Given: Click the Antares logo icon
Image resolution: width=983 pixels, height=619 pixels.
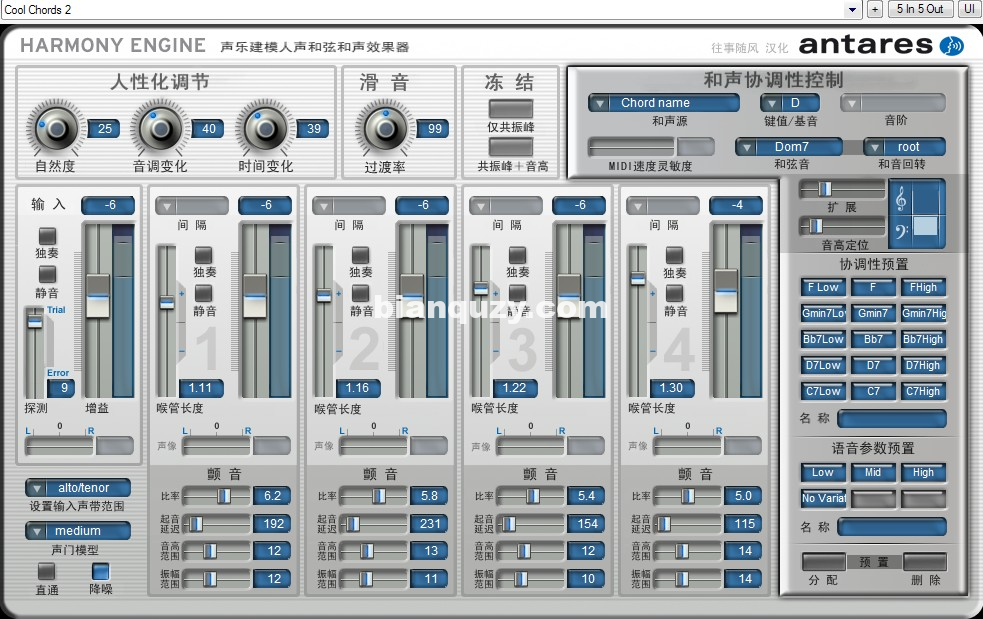Looking at the screenshot, I should [x=951, y=45].
